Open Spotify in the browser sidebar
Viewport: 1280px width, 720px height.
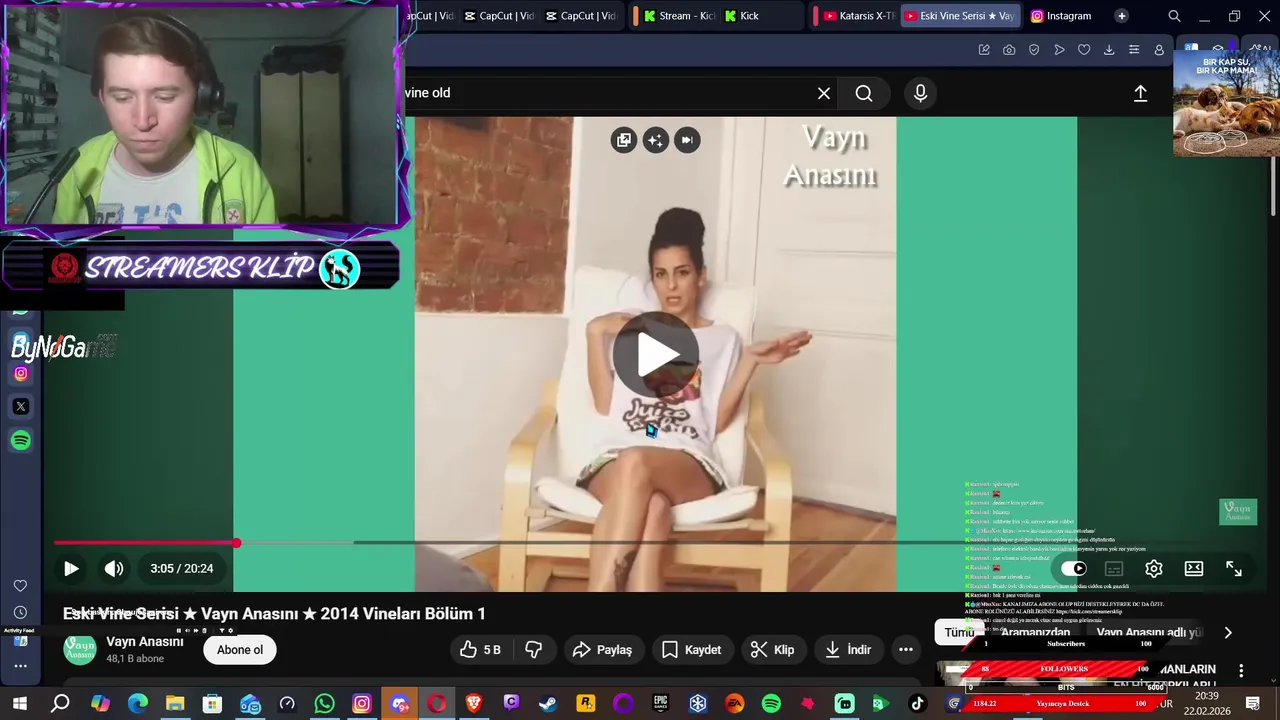click(x=21, y=441)
